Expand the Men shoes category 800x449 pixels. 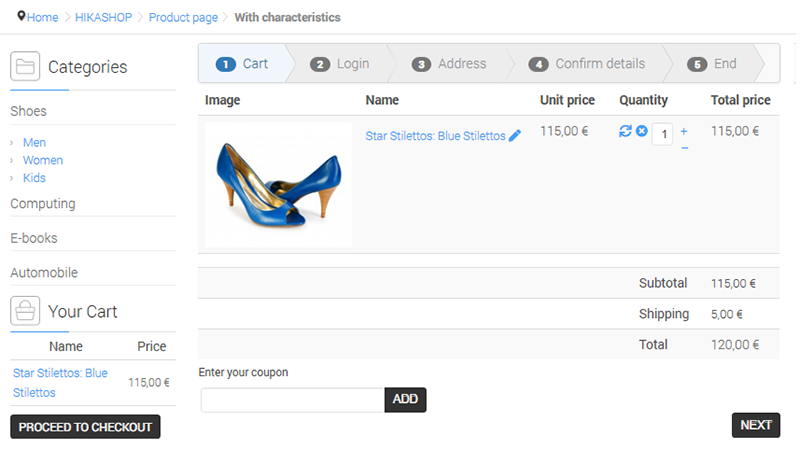click(x=34, y=142)
